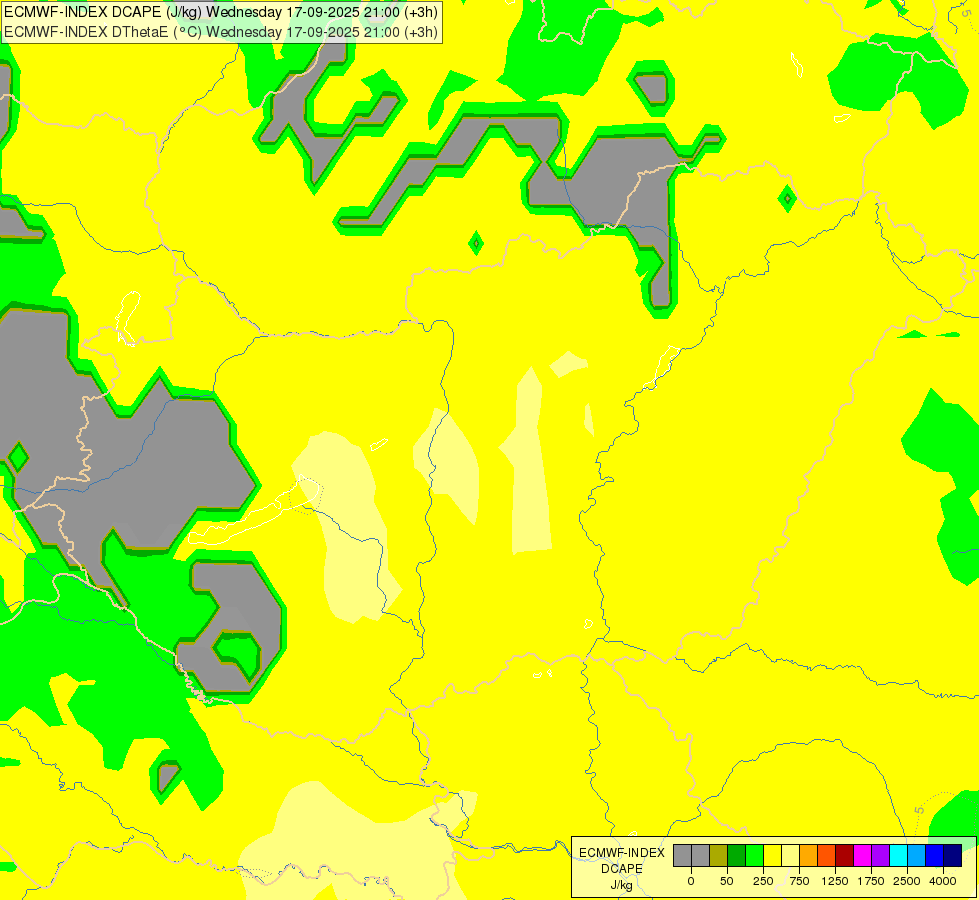Screen dimensions: 979x900
Task: Select the pale yellow legend swatch
Action: [x=790, y=855]
